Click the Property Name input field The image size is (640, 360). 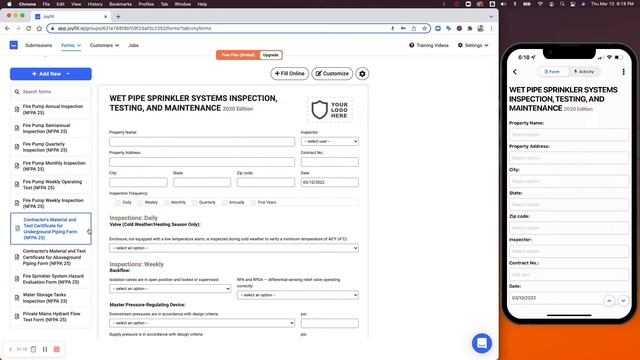(x=202, y=141)
